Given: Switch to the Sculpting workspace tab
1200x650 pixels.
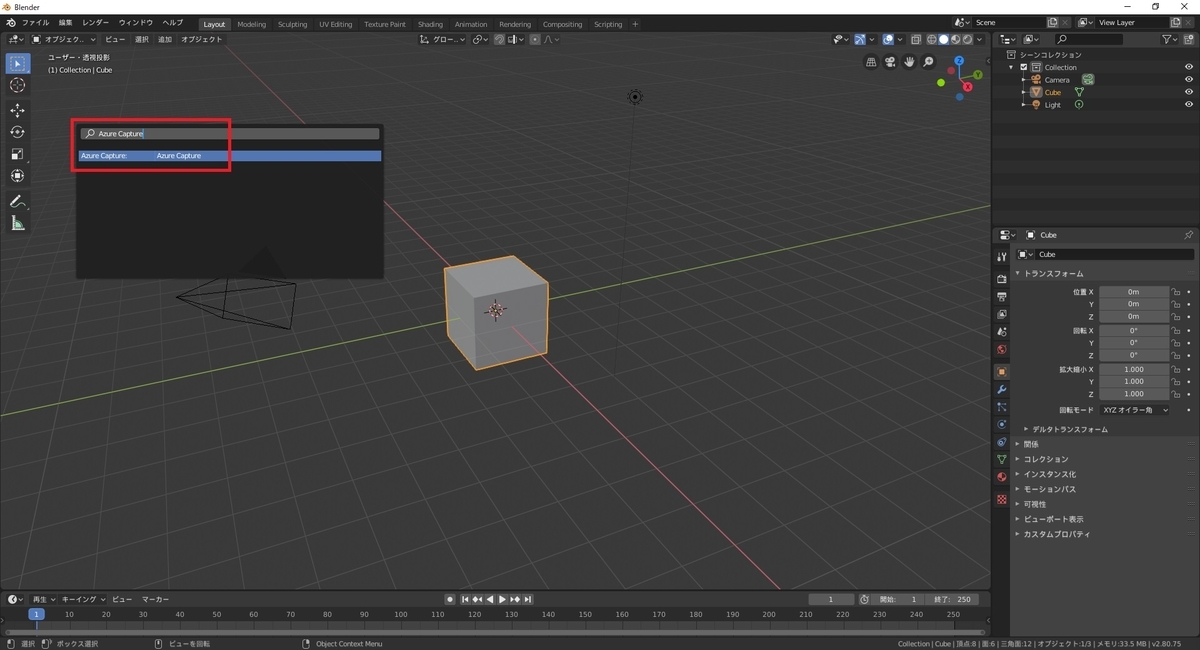Looking at the screenshot, I should [293, 24].
